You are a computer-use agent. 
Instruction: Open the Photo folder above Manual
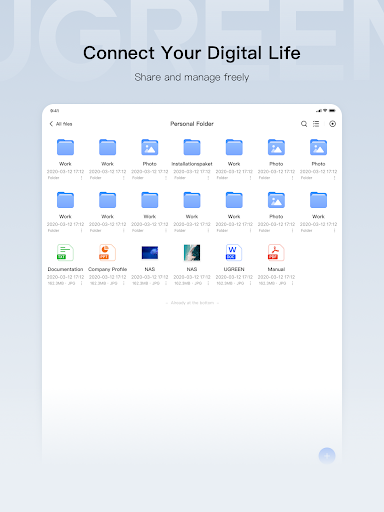coord(276,200)
